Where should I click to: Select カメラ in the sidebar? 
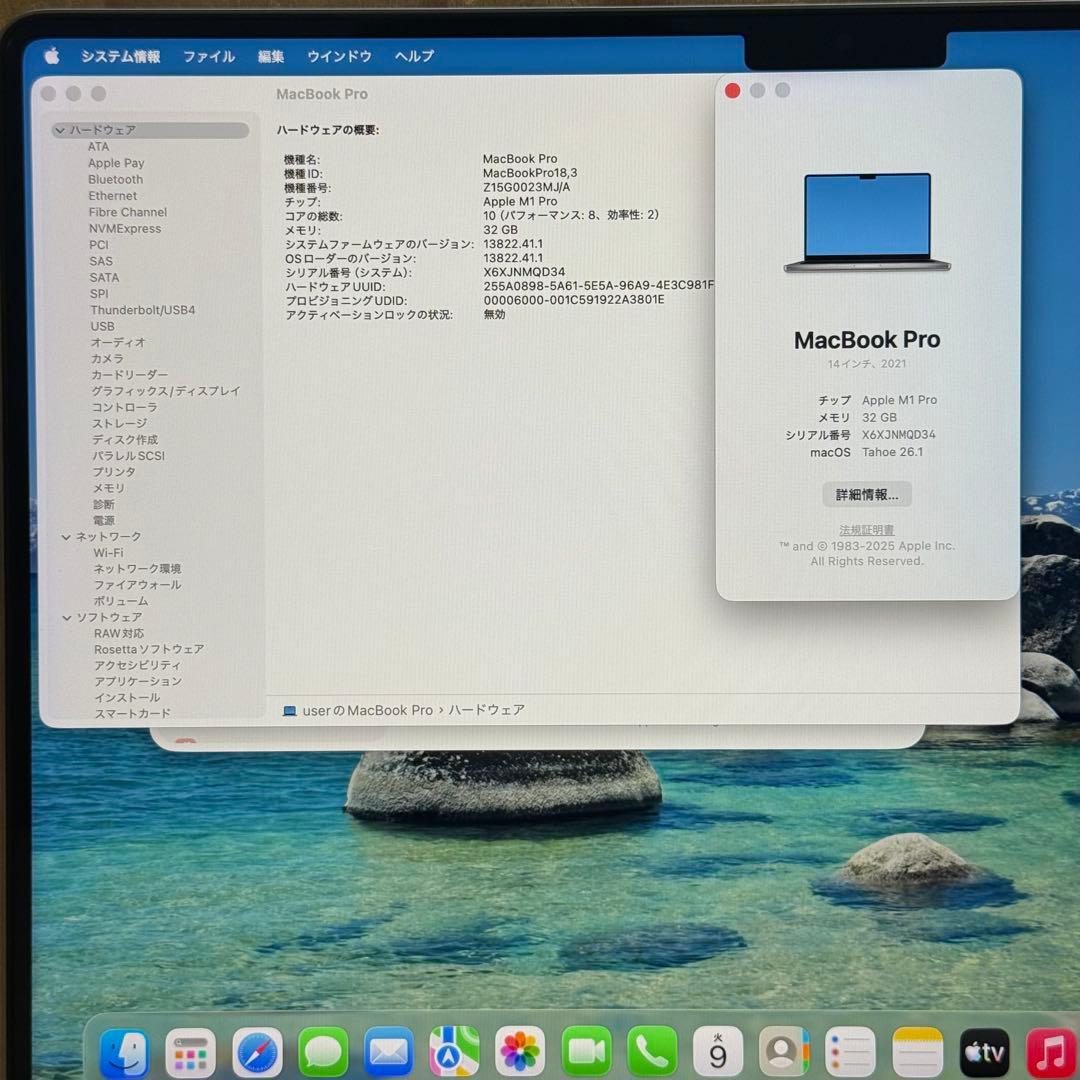click(107, 359)
